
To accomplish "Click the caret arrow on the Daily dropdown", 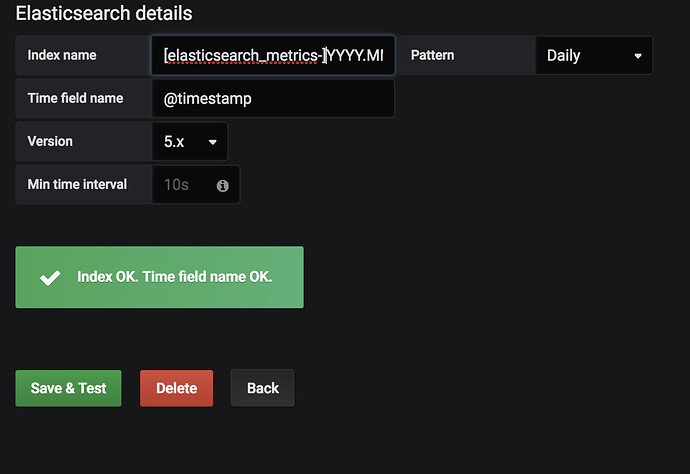I will pos(638,56).
